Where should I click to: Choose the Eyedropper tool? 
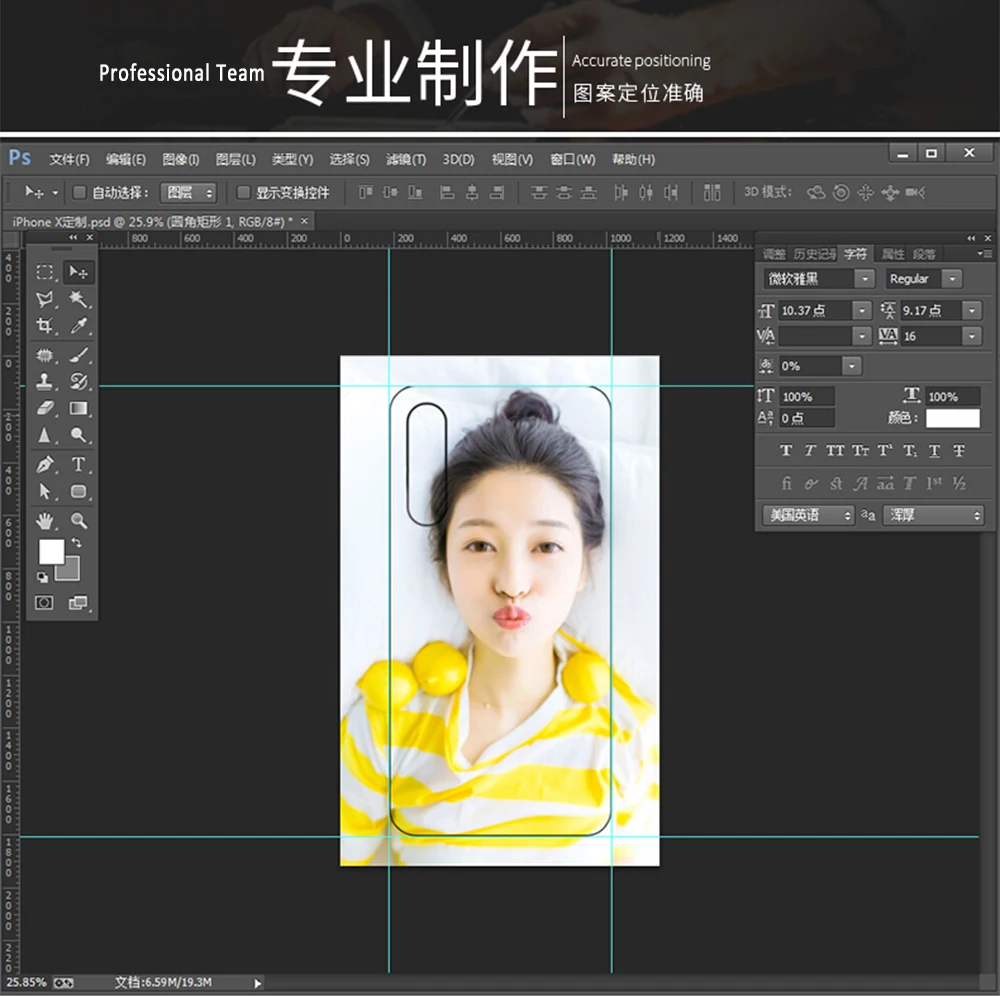tap(78, 326)
